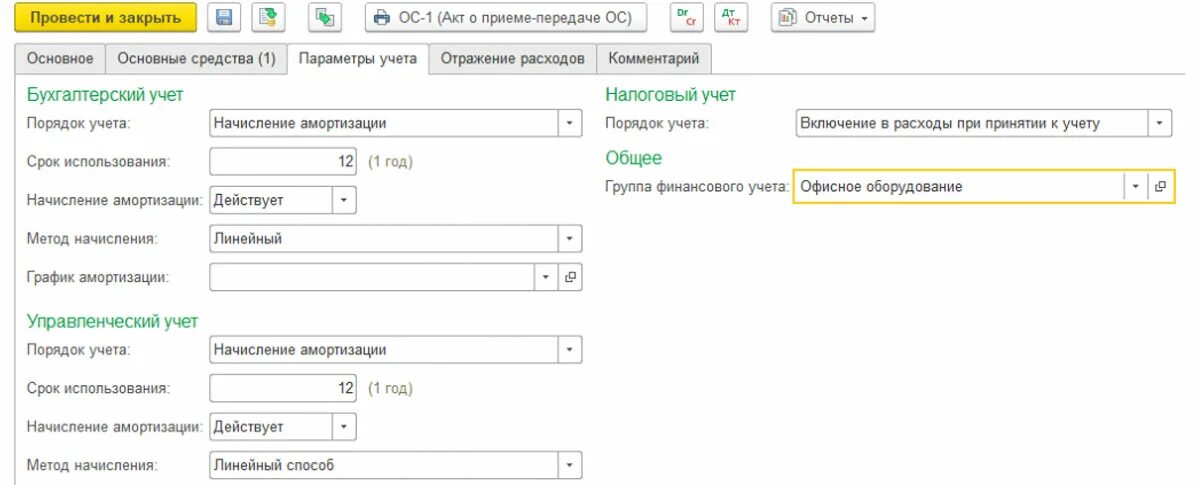Open the Основные средства (1) tab
The image size is (1200, 485).
[196, 59]
